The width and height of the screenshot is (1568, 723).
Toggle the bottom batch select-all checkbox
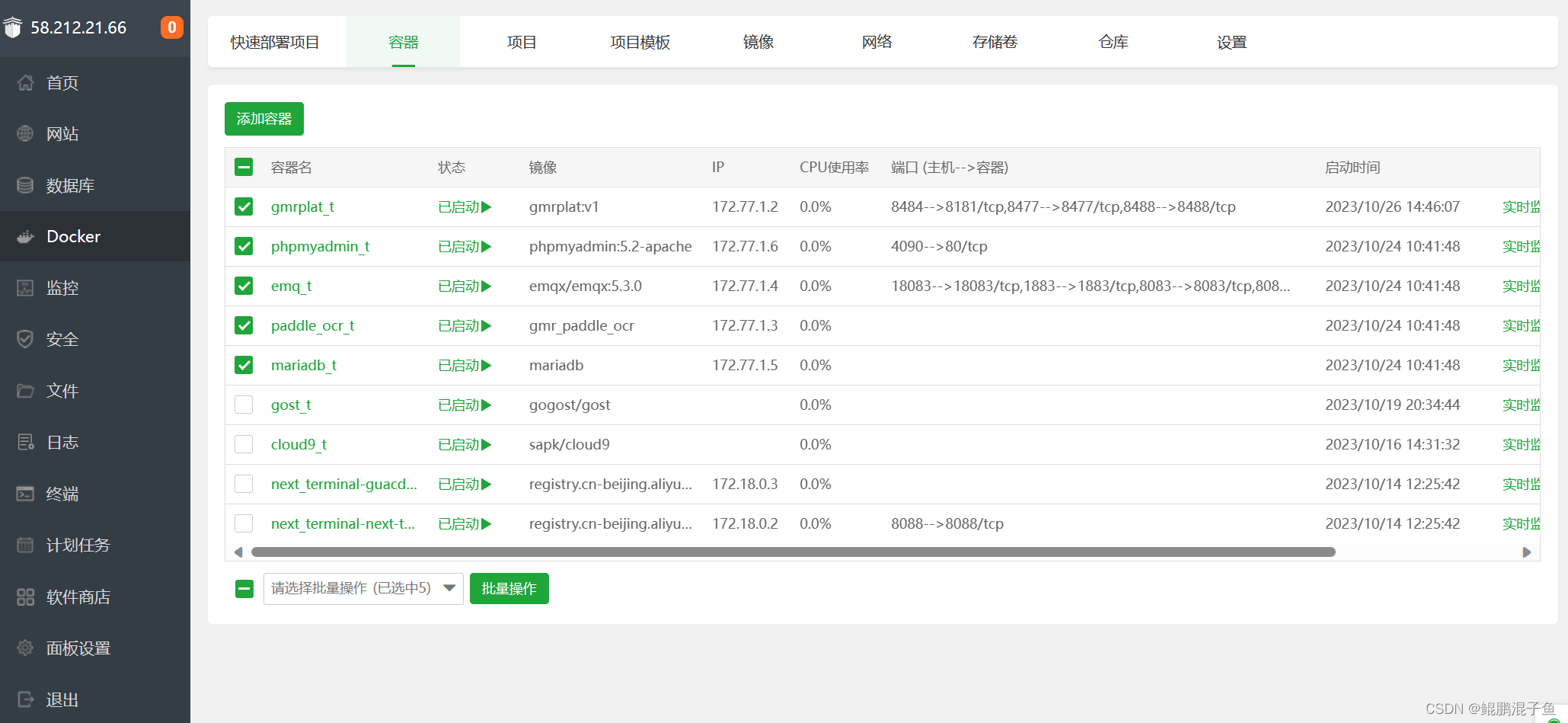[x=244, y=588]
